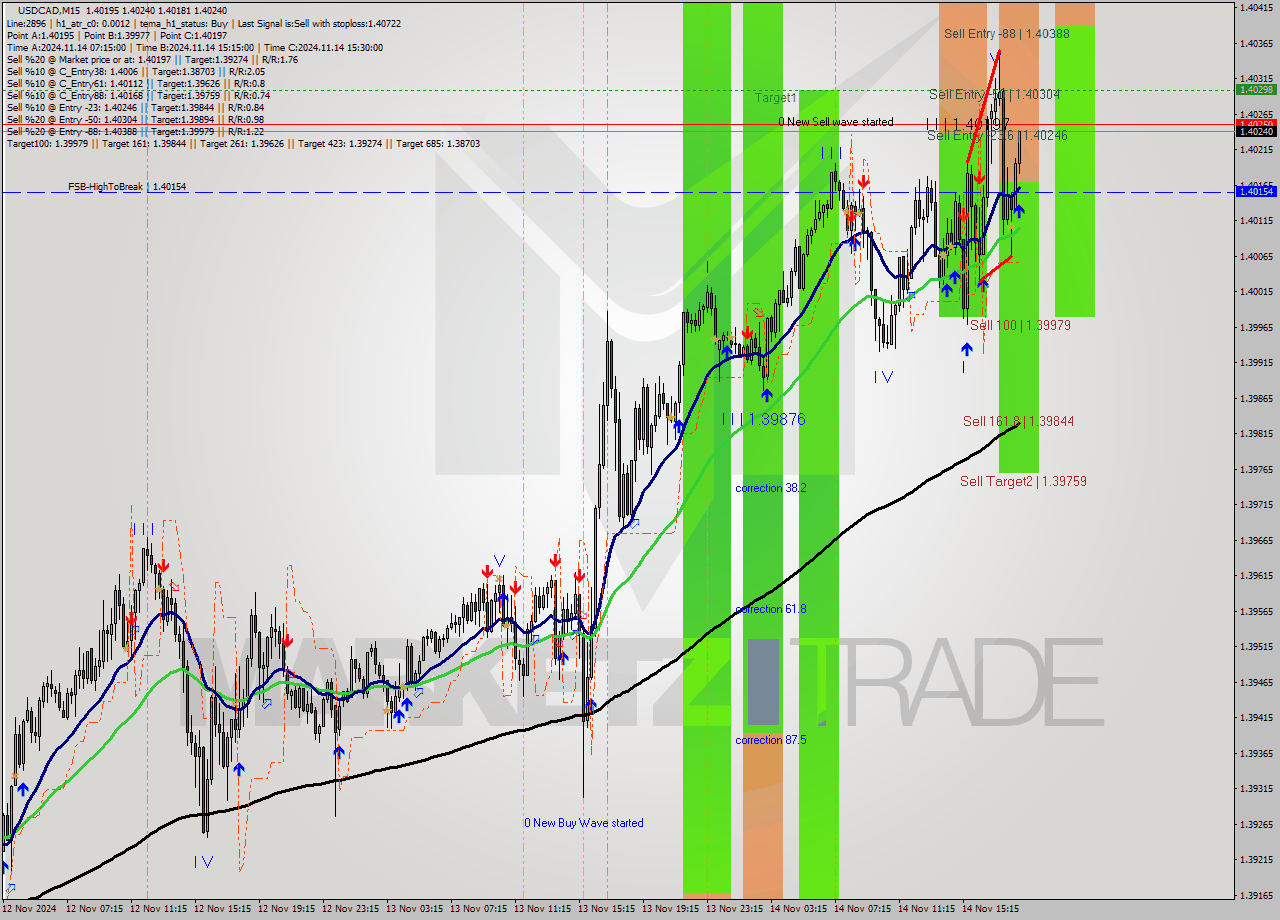
Task: Click the '12 Nov 23:15' time axis label
Action: pyautogui.click(x=351, y=909)
